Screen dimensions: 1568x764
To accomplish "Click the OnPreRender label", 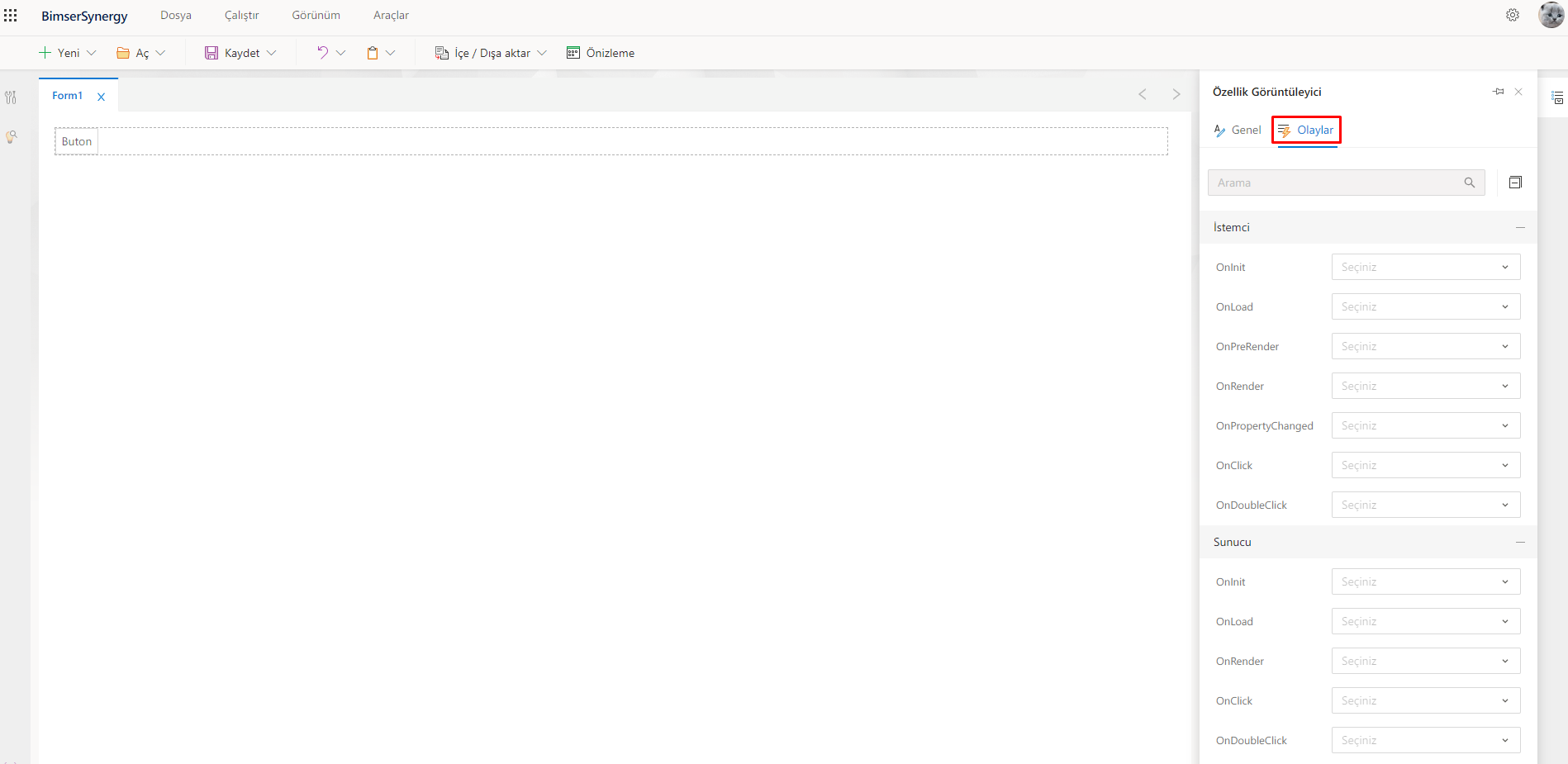I will click(1247, 346).
